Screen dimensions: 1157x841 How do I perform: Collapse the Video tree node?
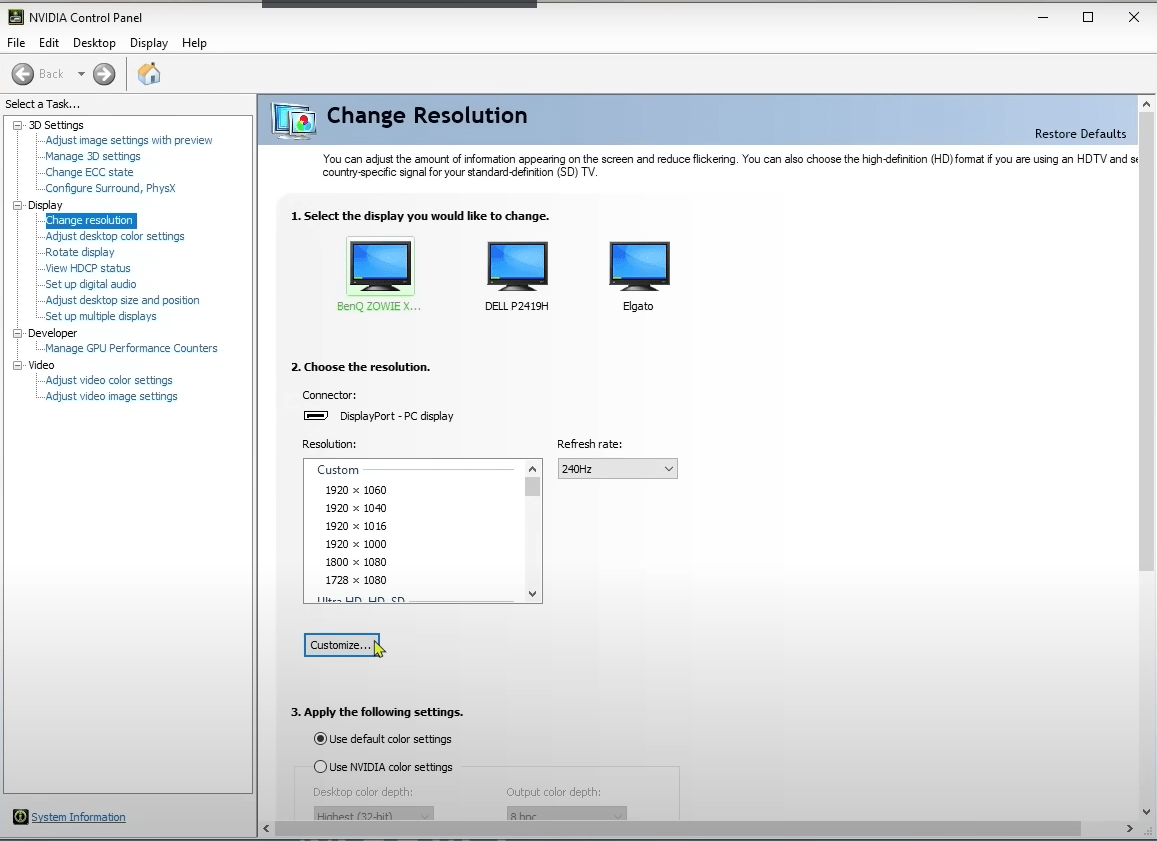click(x=18, y=365)
